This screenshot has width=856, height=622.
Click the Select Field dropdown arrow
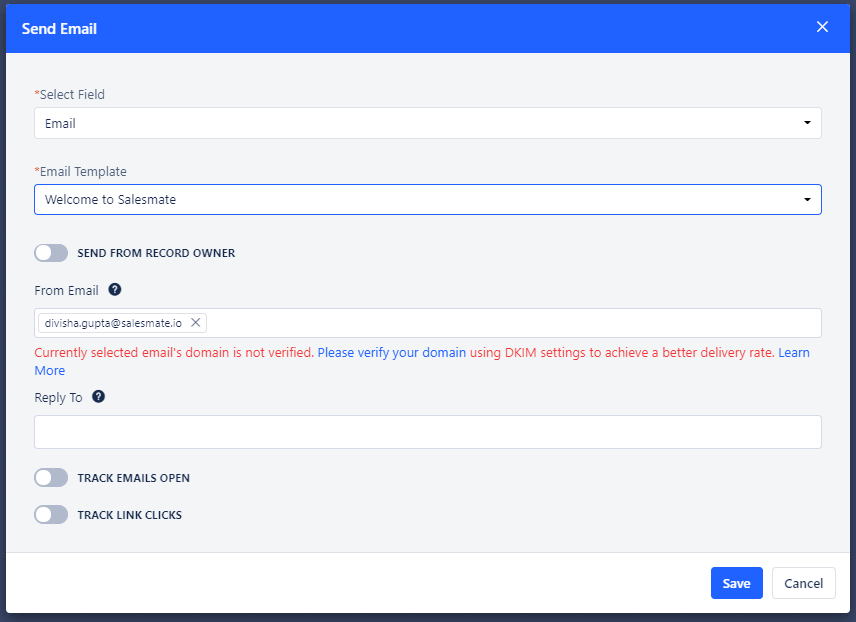coord(807,123)
